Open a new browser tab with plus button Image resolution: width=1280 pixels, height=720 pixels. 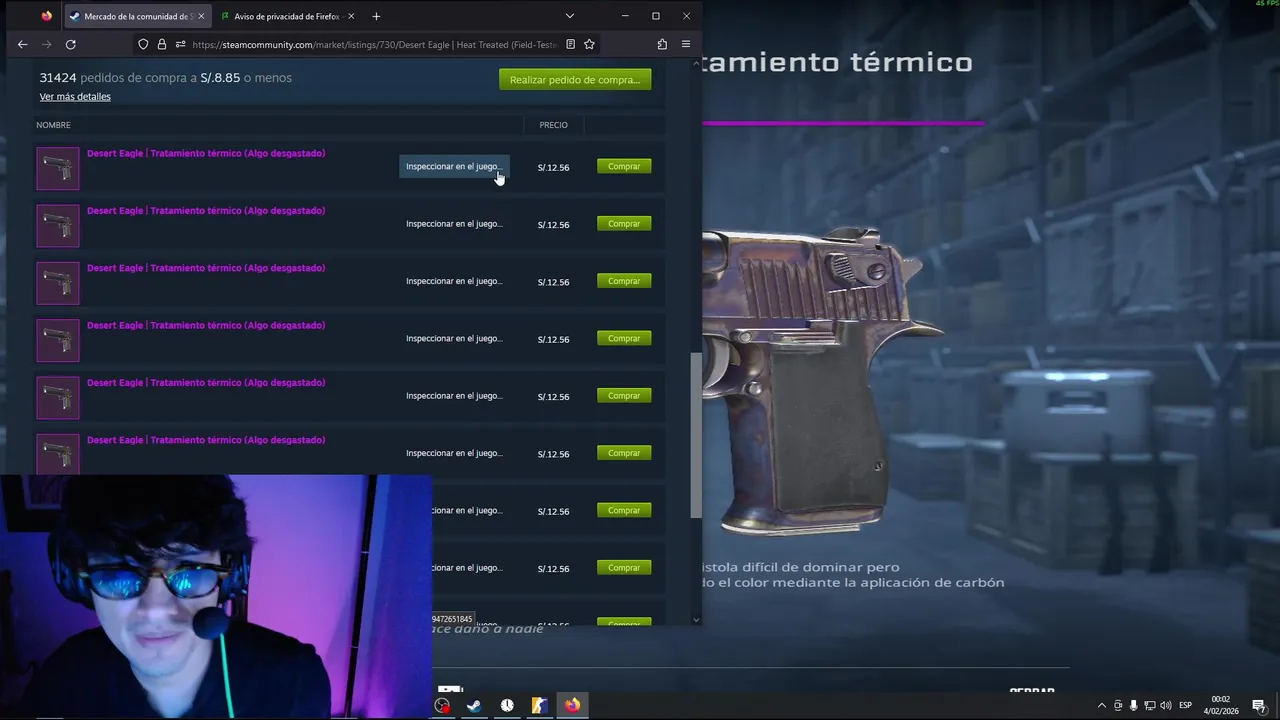click(376, 16)
